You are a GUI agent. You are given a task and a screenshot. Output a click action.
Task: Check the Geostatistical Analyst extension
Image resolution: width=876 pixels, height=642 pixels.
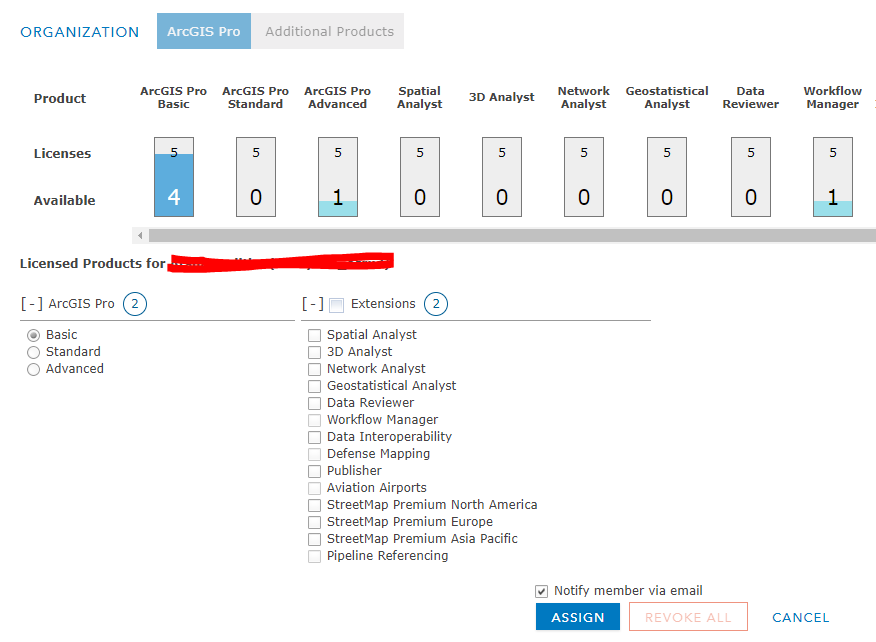(x=315, y=386)
